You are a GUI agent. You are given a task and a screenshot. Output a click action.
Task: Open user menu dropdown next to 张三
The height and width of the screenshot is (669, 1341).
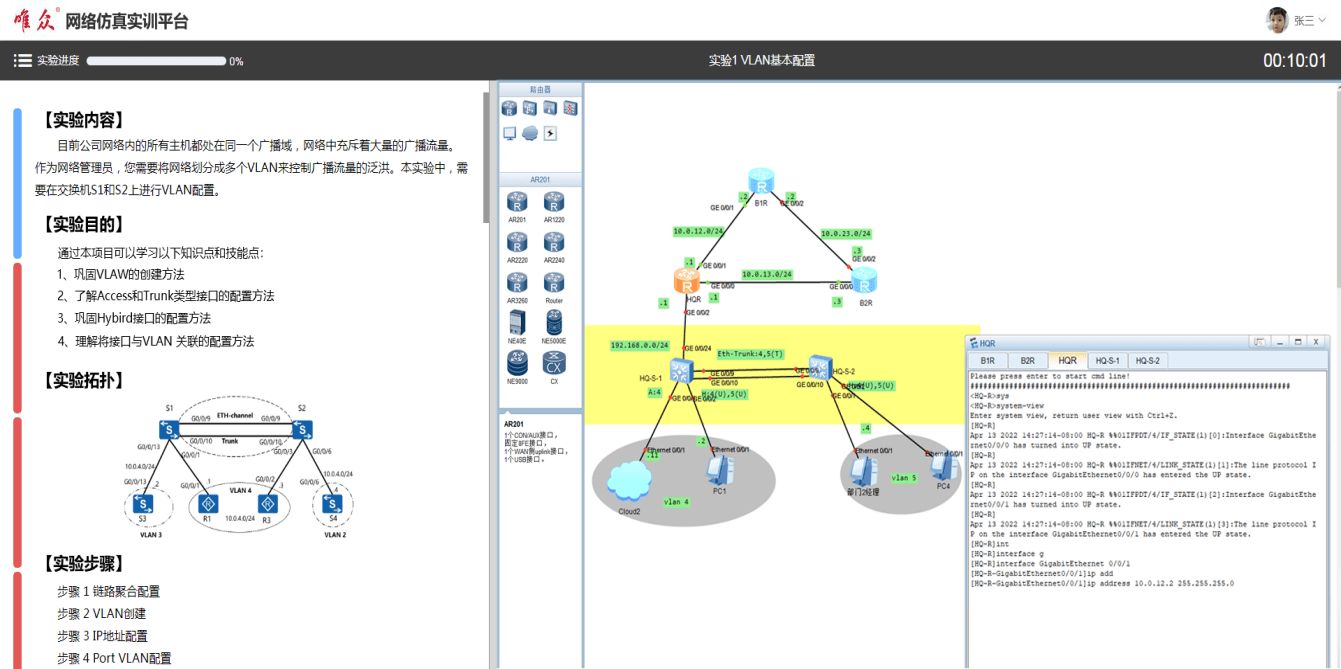point(1322,20)
